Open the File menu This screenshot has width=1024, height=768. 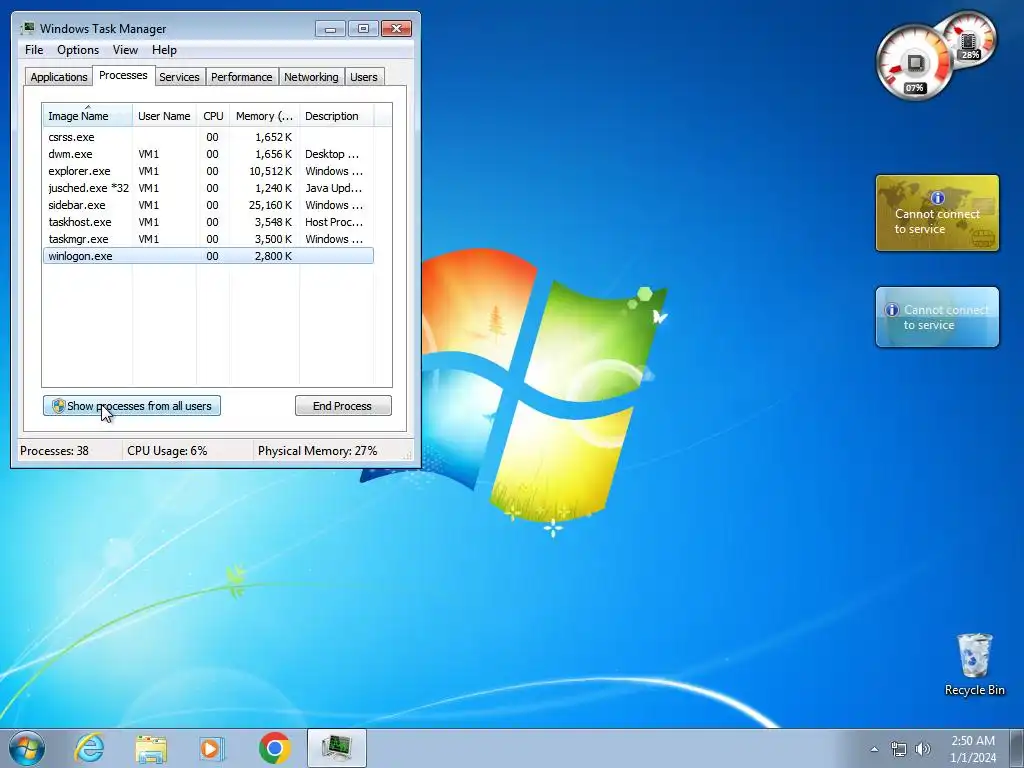pyautogui.click(x=34, y=50)
